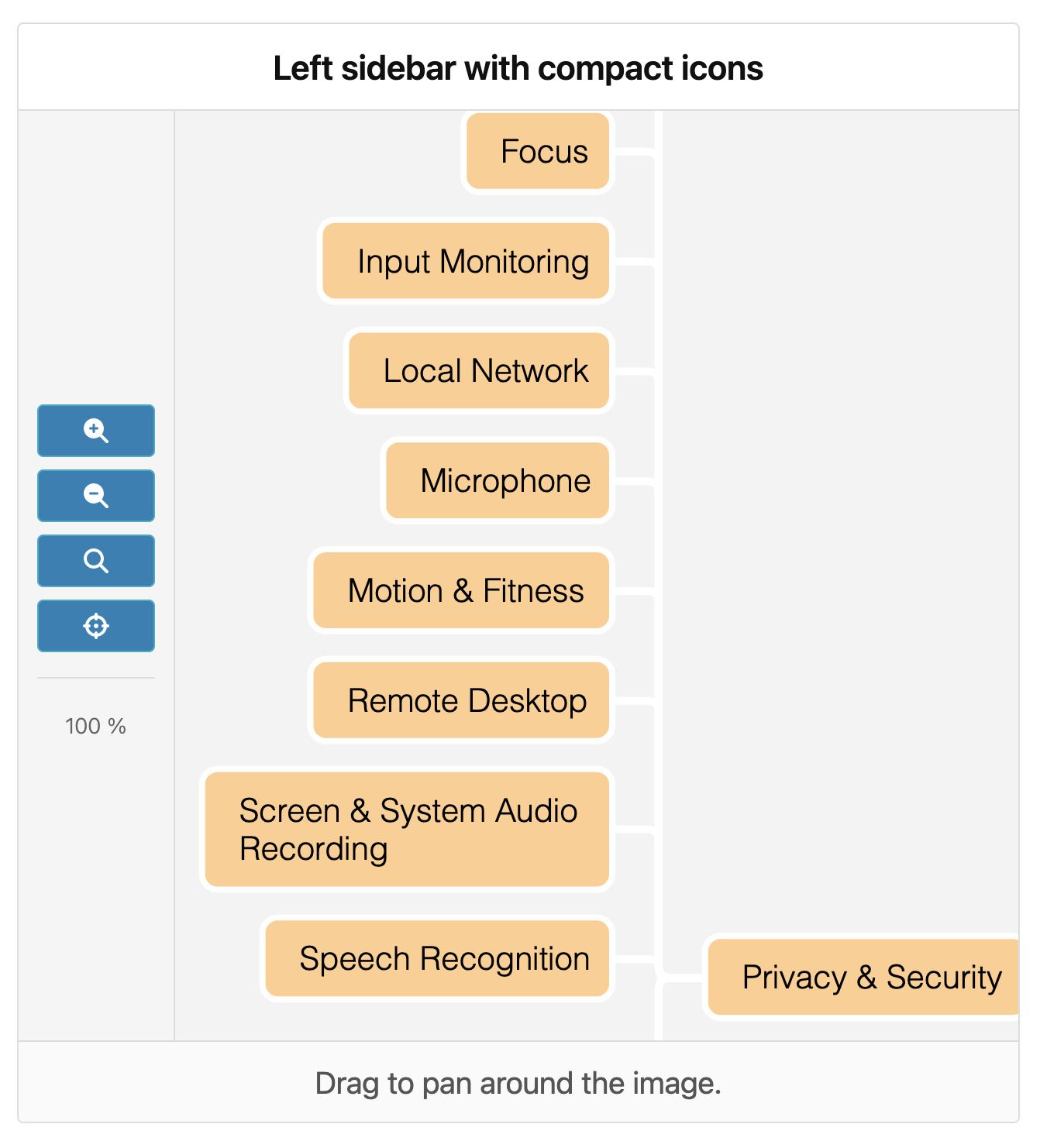Choose the Microphone node
This screenshot has height=1148, width=1040.
pyautogui.click(x=498, y=481)
